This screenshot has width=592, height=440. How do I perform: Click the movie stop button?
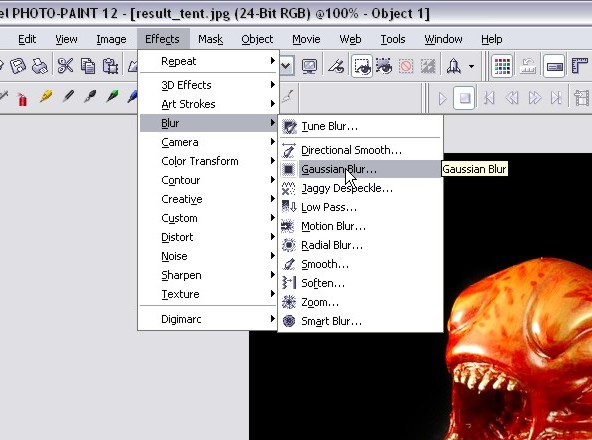464,98
